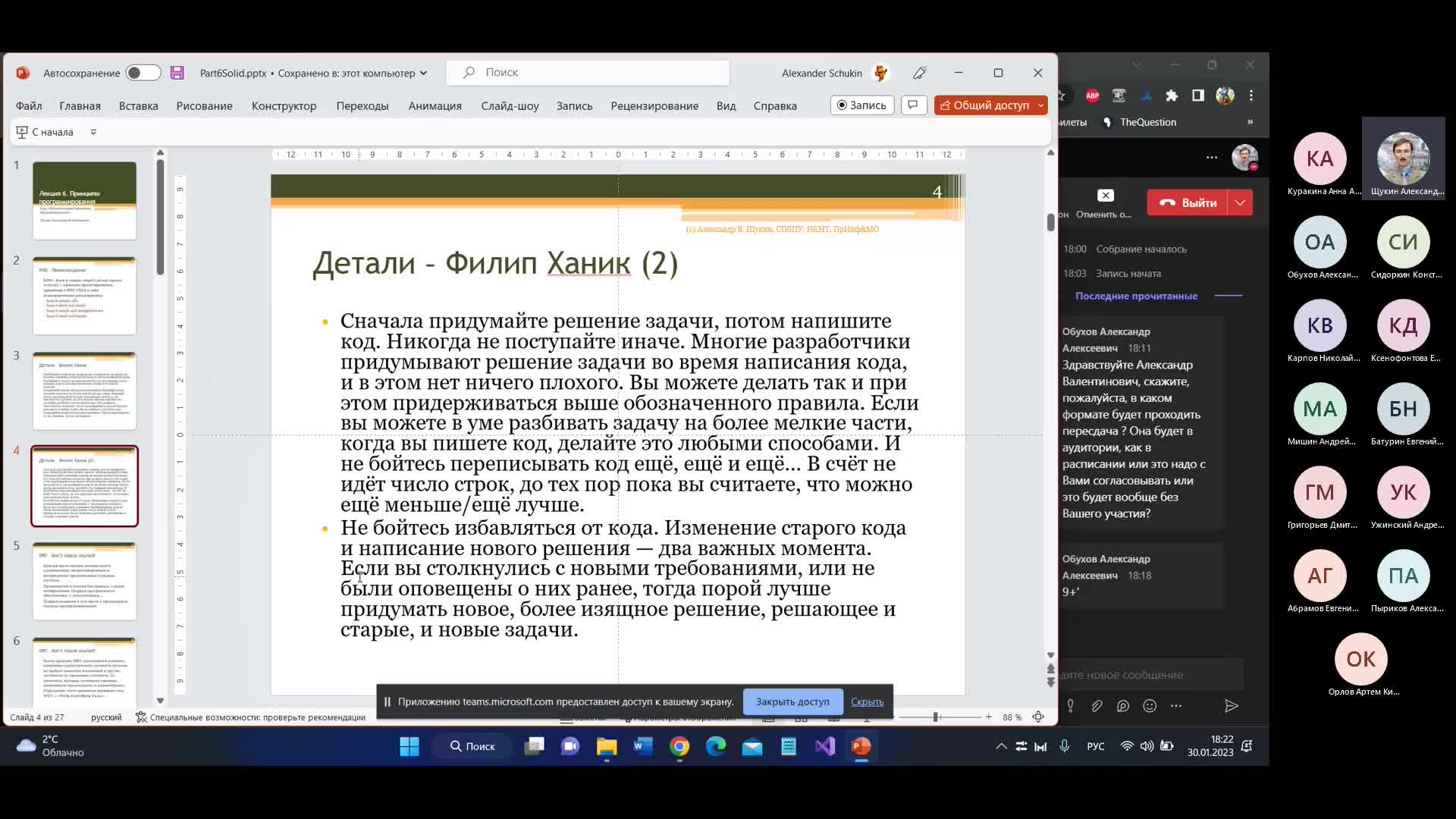Open the Файл menu
1456x819 pixels.
[29, 105]
